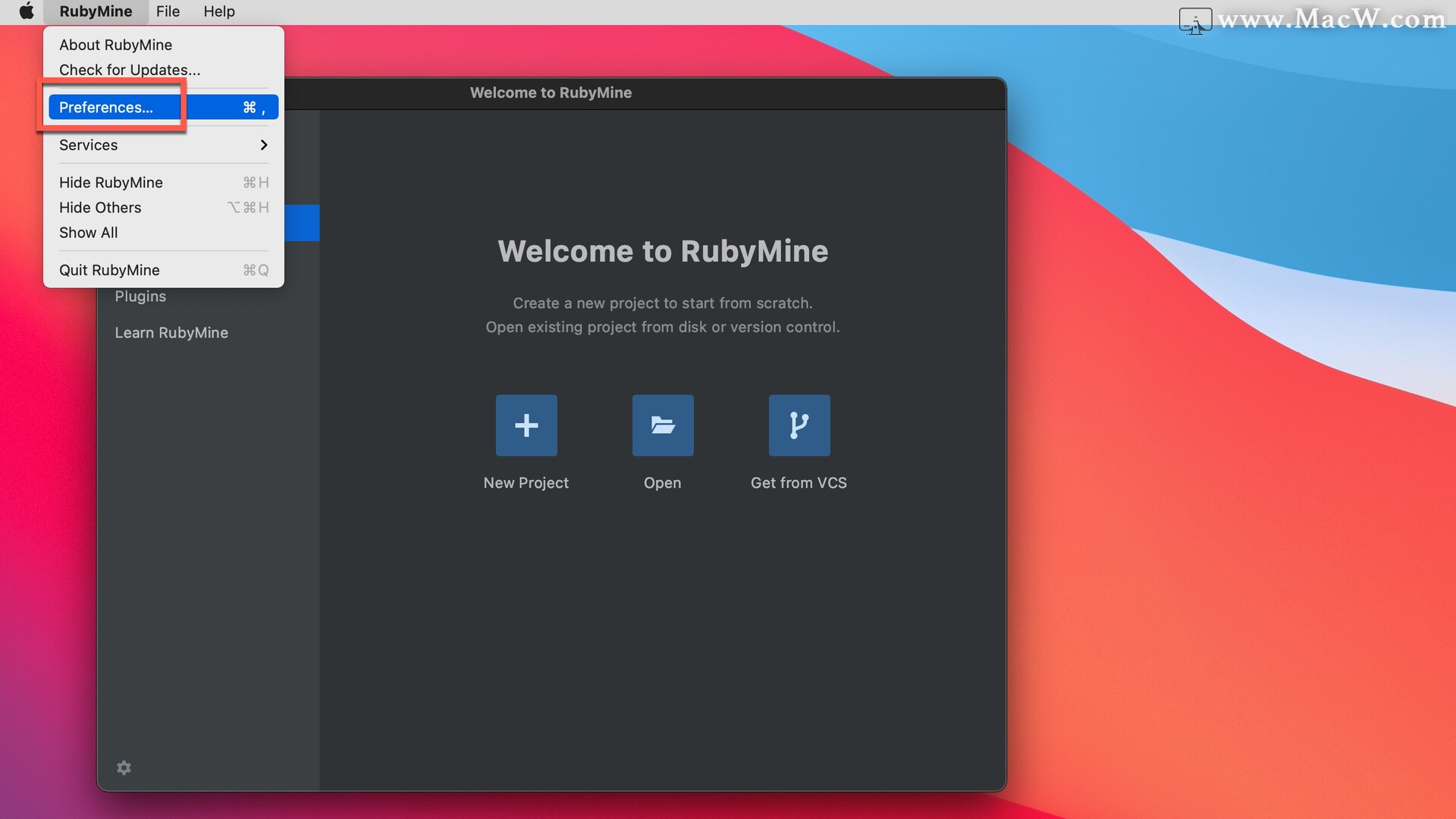Expand the Services submenu
This screenshot has width=1456, height=819.
pyautogui.click(x=164, y=145)
